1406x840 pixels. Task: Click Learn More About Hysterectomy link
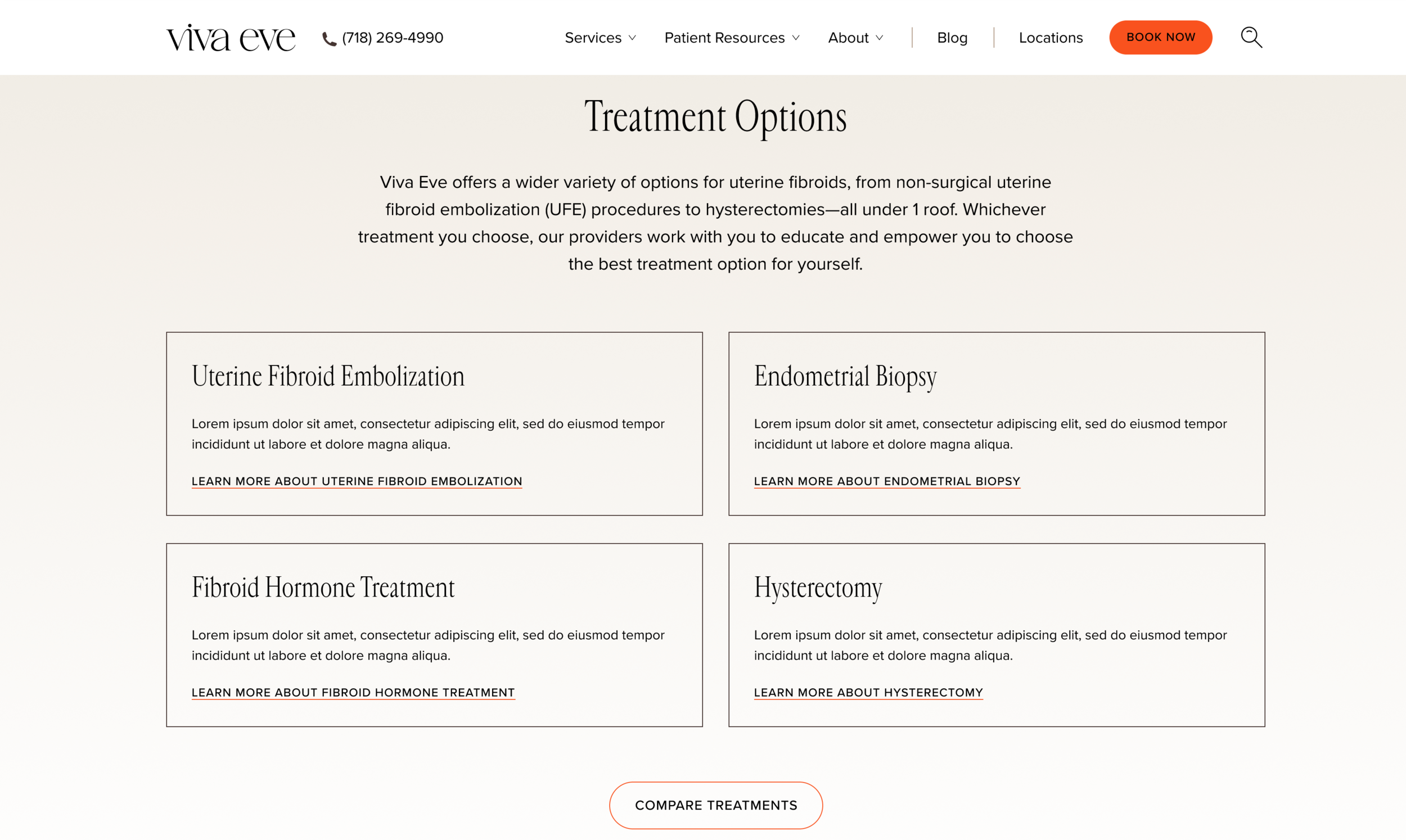coord(868,692)
